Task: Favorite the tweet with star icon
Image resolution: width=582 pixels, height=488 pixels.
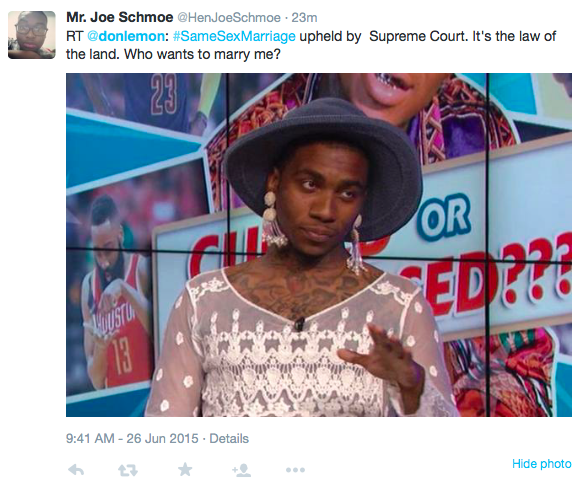Action: pyautogui.click(x=185, y=469)
